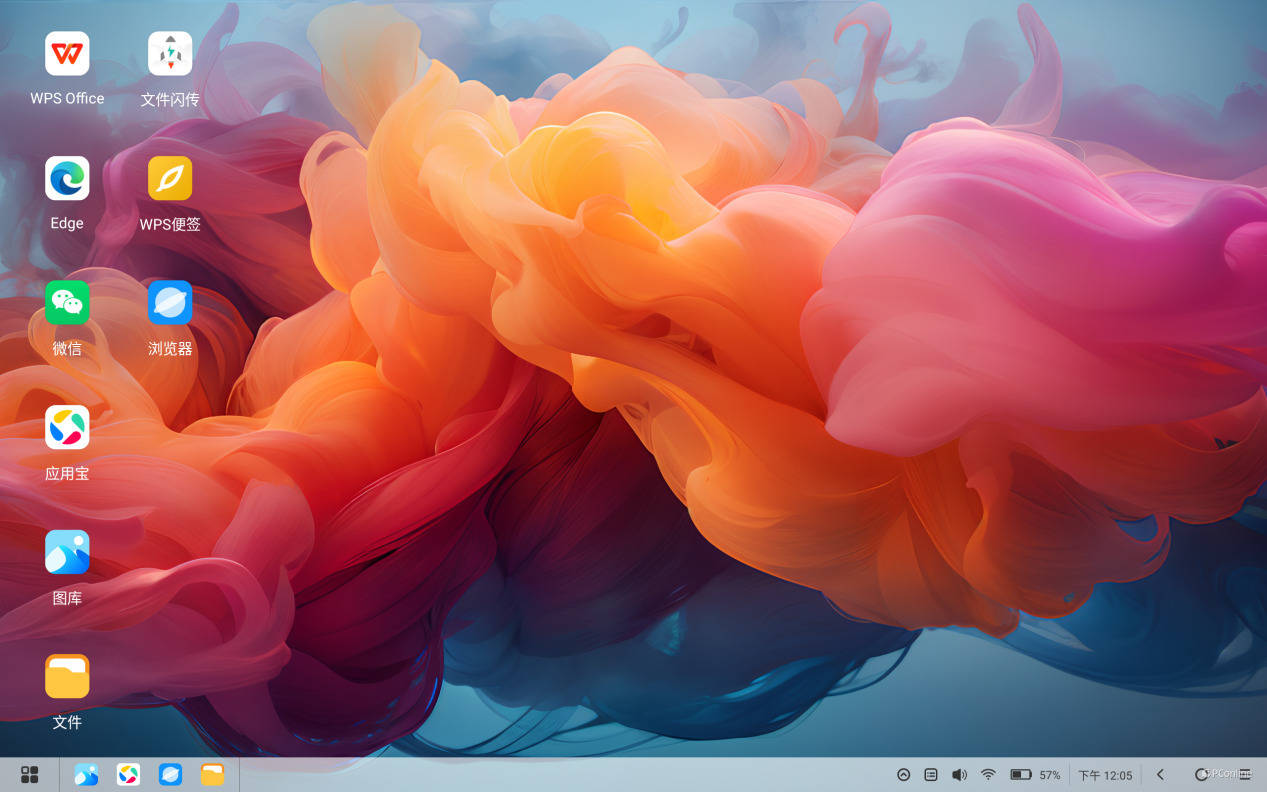Launch 微信 (WeChat) from the desktop
The image size is (1267, 792).
[67, 303]
